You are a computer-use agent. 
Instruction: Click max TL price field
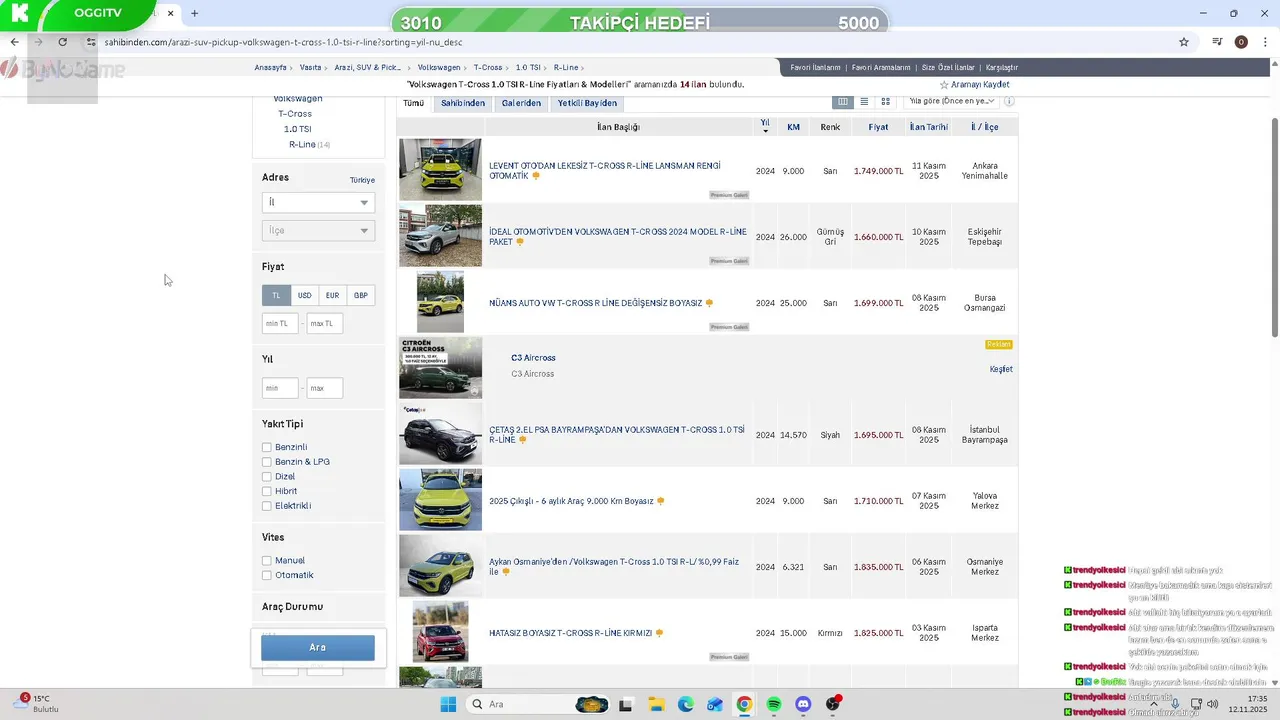coord(325,323)
